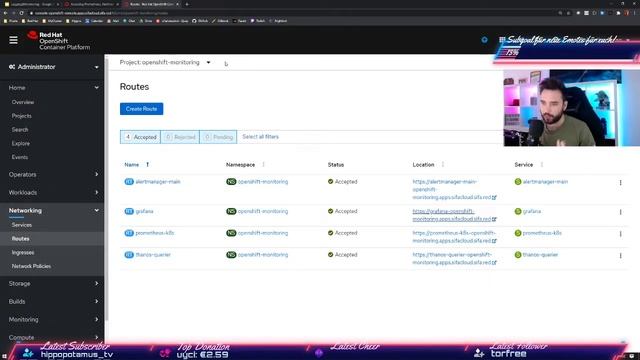Select Routes under Networking

tap(20, 239)
